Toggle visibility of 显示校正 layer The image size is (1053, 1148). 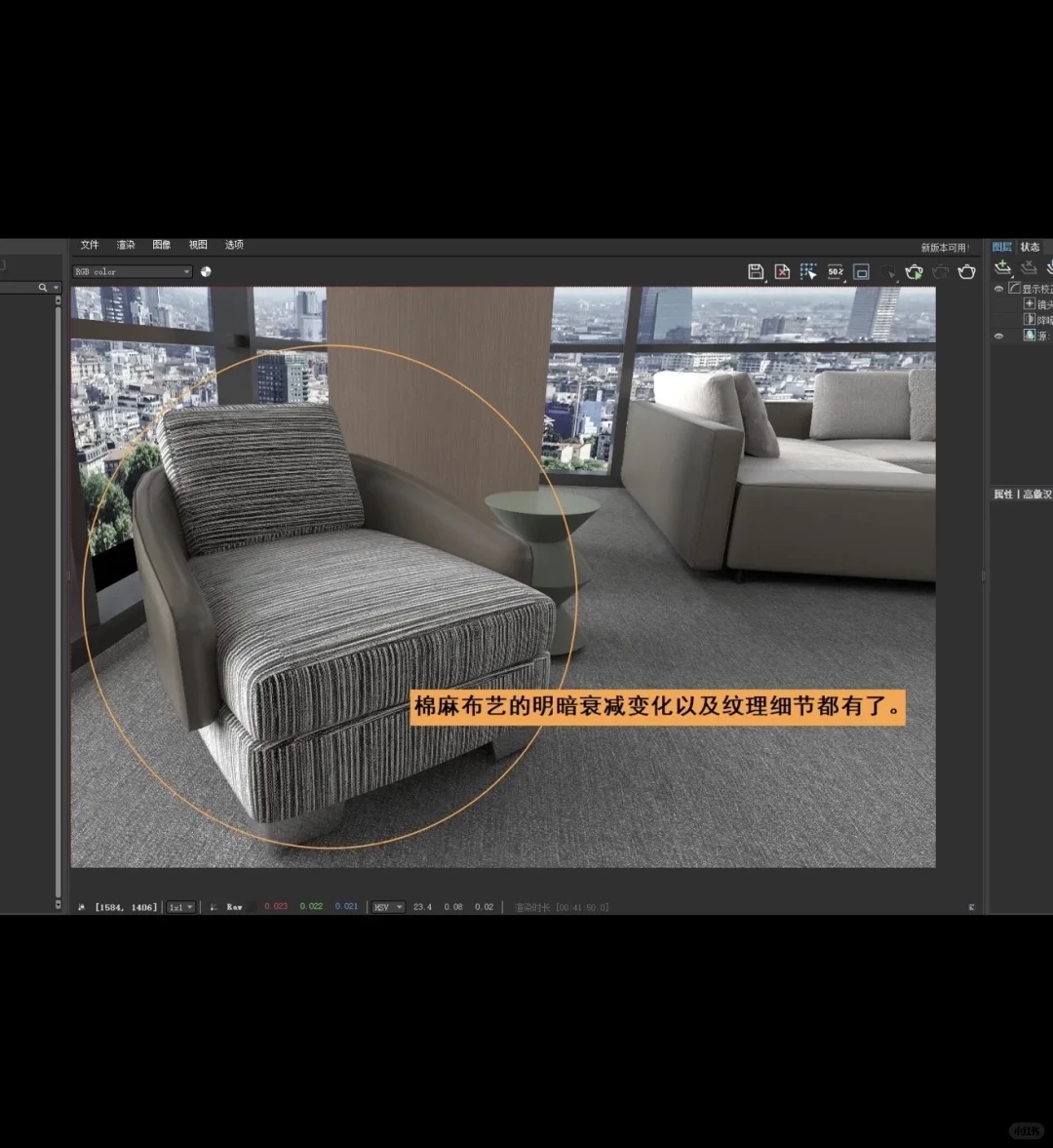click(998, 290)
